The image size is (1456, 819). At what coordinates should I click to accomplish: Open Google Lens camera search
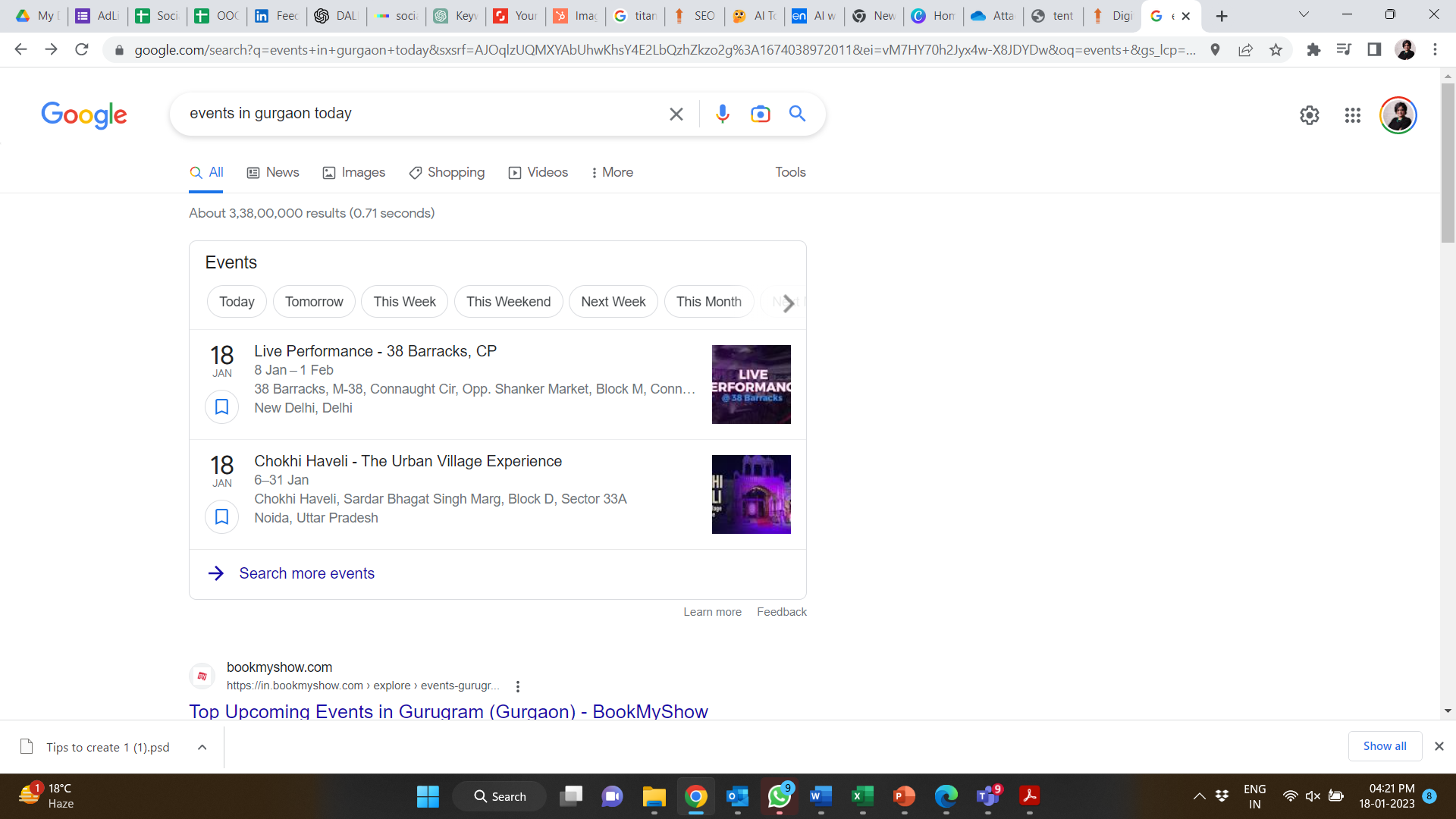coord(761,114)
